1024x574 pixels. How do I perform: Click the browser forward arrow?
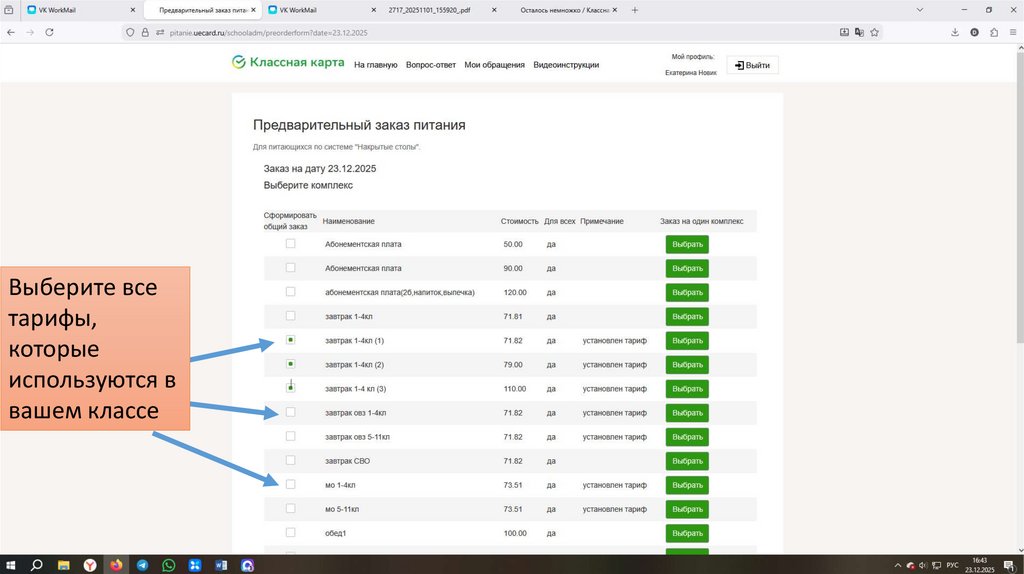(30, 32)
